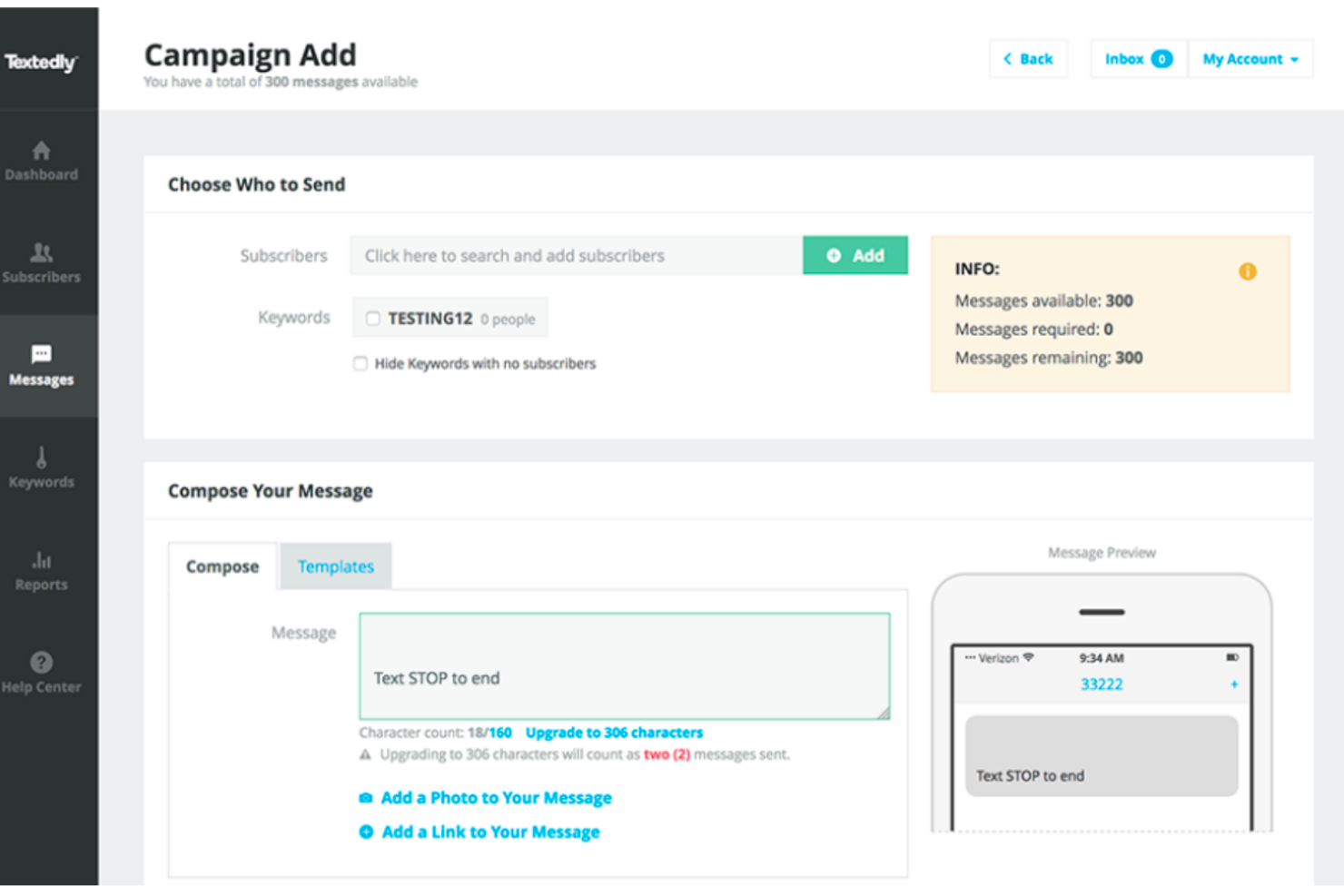Click inside the Message compose textarea
Screen dimensions: 1344x896
(624, 665)
